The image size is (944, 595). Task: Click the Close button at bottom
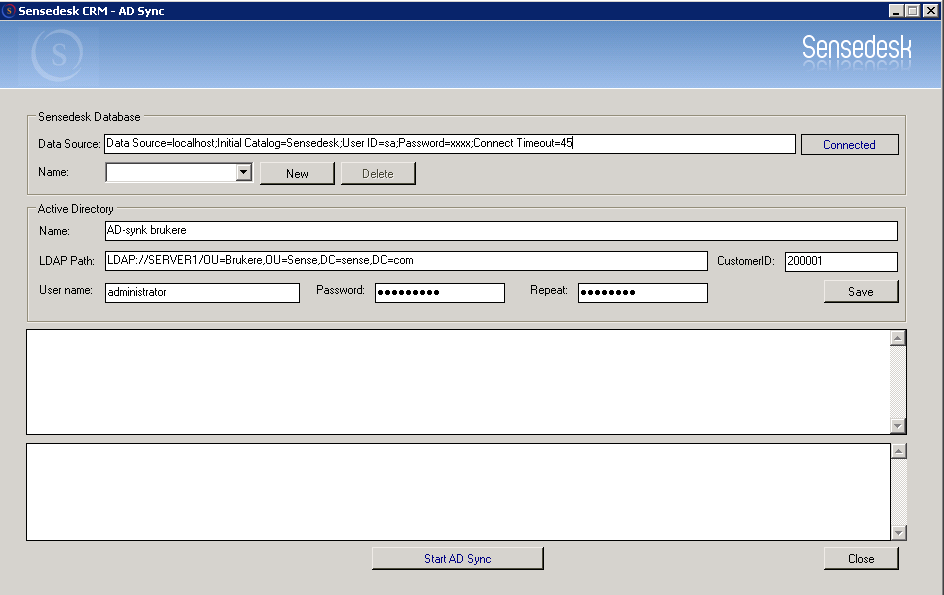tap(861, 559)
